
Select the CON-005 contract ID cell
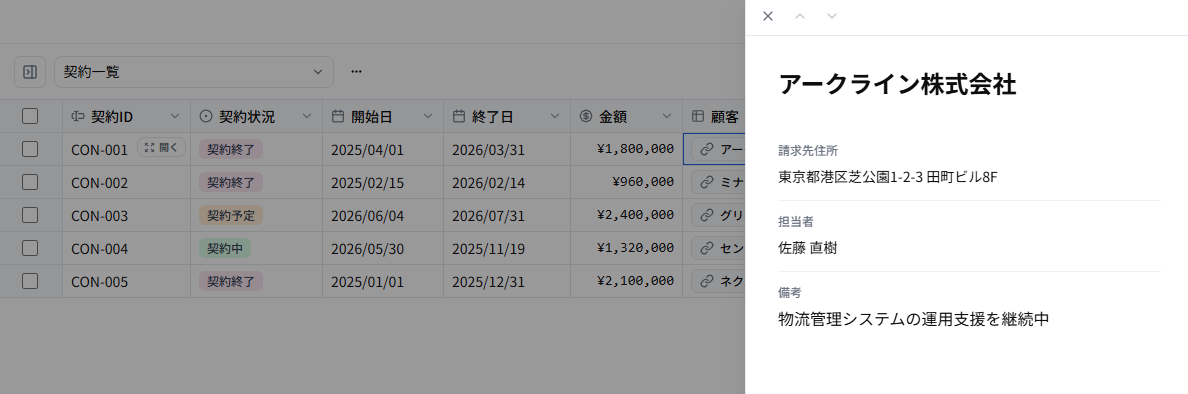(127, 281)
